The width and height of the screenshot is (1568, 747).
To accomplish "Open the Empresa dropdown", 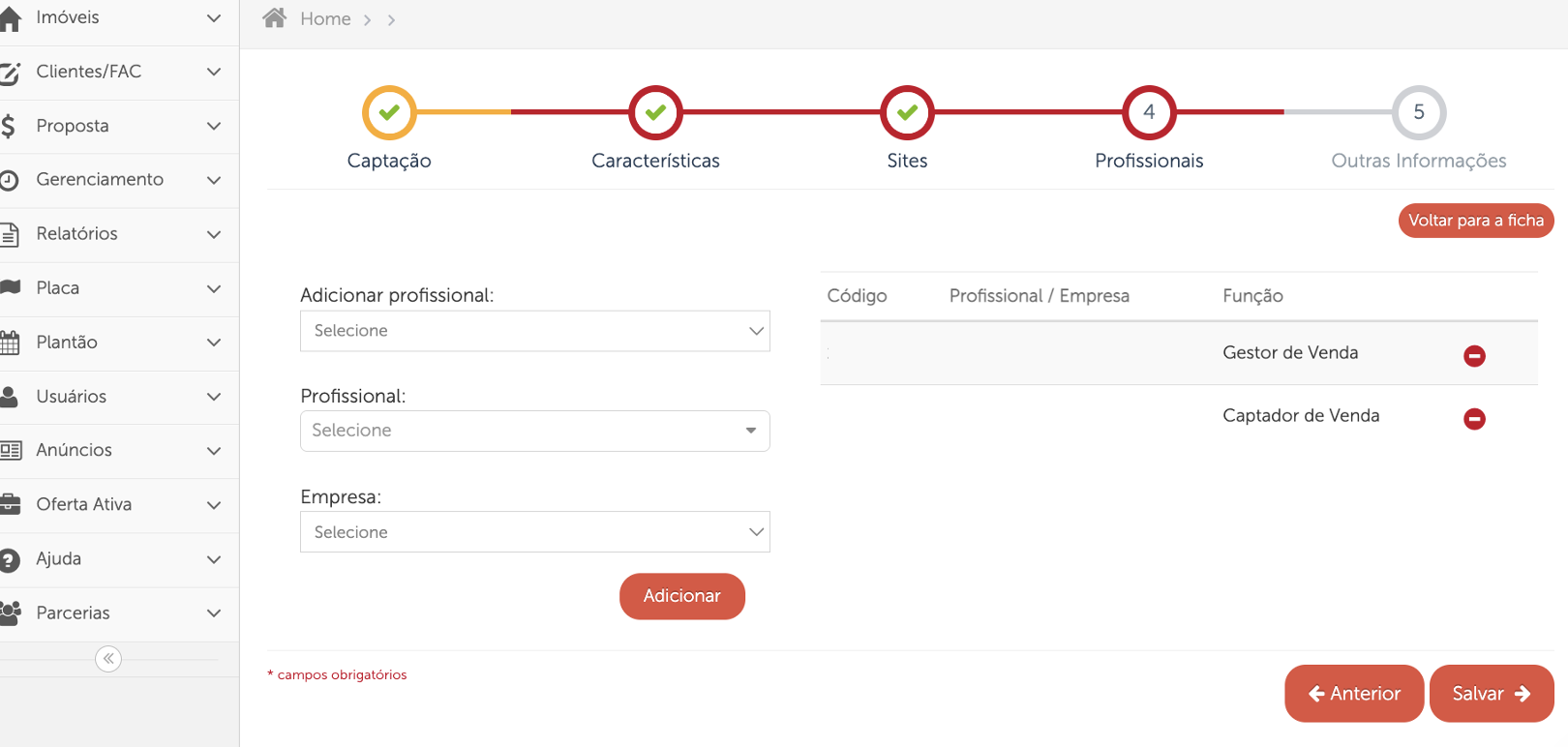I will [x=534, y=532].
